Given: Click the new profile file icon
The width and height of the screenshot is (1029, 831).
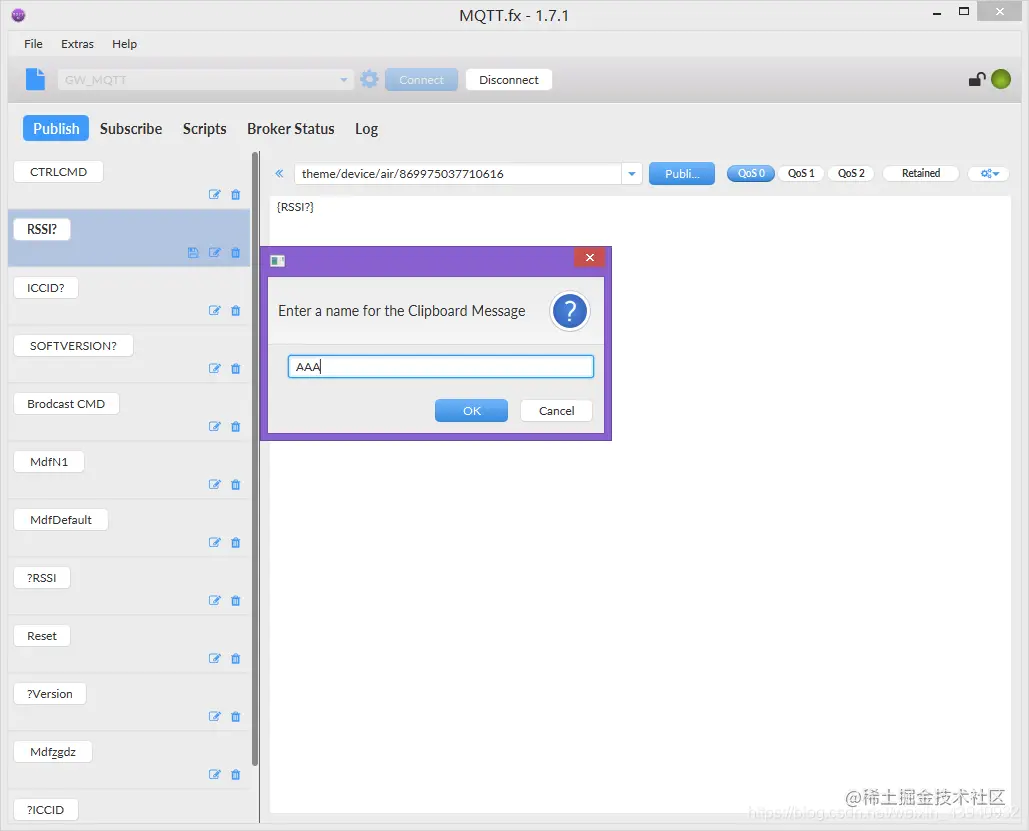Looking at the screenshot, I should tap(35, 79).
